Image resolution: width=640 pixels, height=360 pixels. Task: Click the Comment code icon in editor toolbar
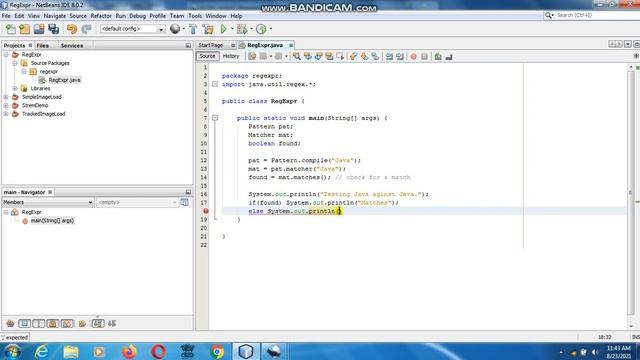(438, 56)
